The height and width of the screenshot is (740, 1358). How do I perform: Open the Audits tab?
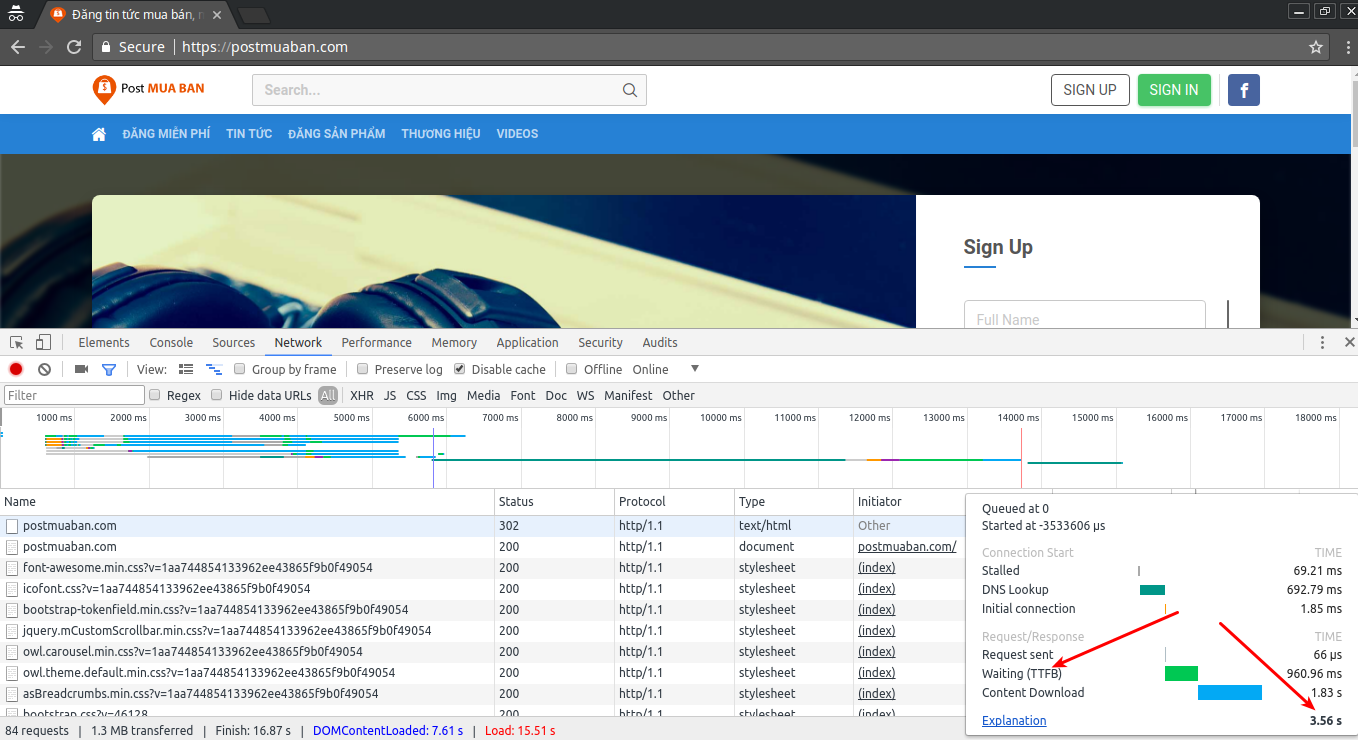tap(660, 342)
